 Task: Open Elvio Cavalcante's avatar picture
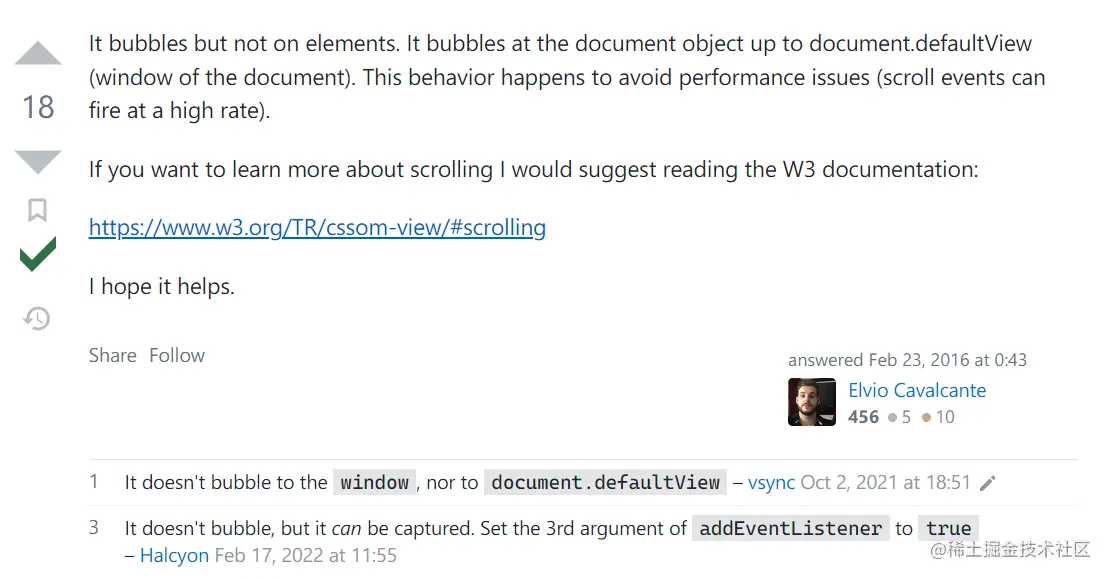coord(812,402)
